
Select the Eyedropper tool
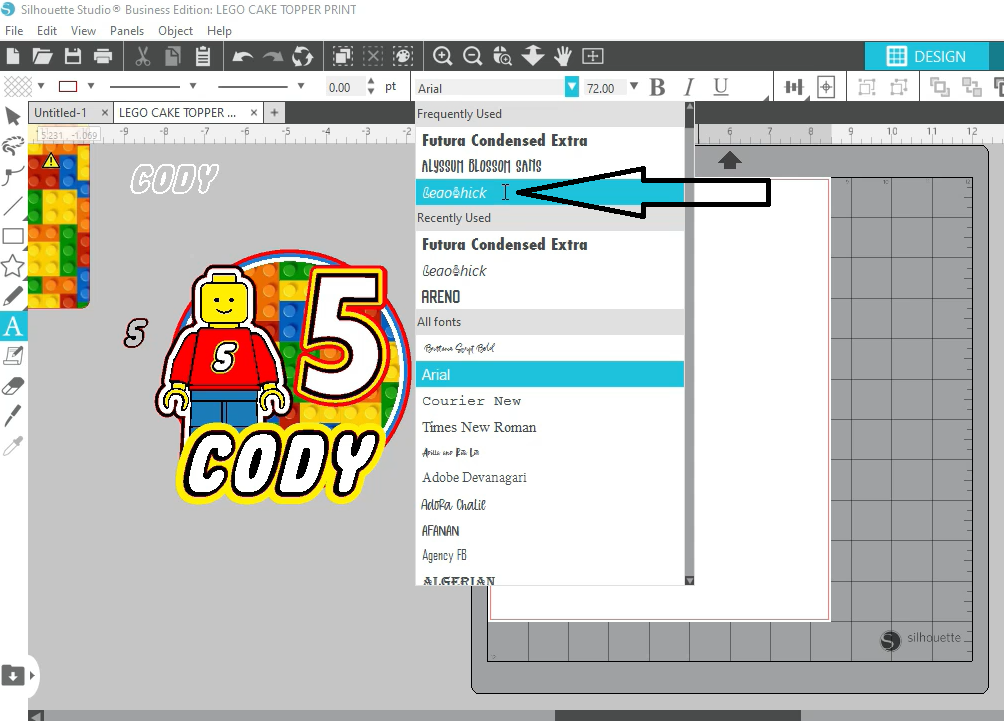(x=13, y=446)
